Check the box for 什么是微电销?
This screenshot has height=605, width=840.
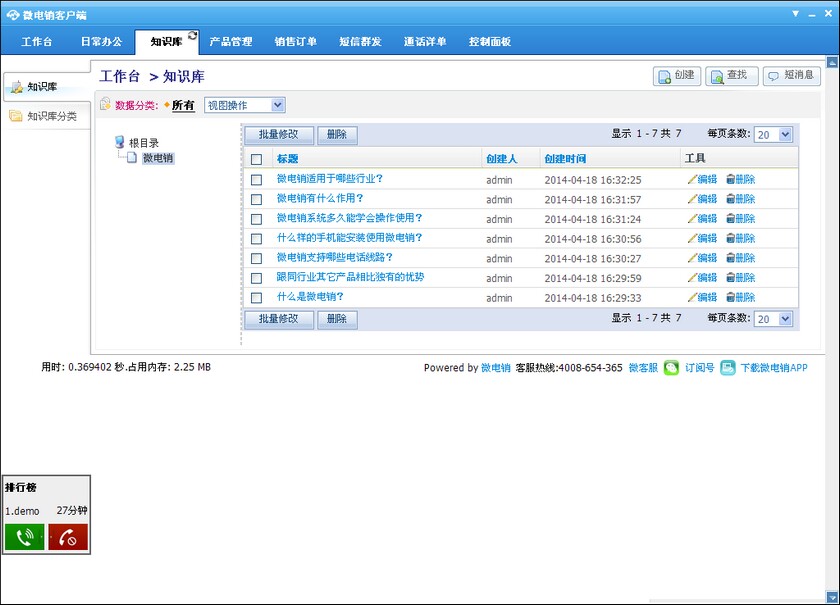[x=257, y=298]
